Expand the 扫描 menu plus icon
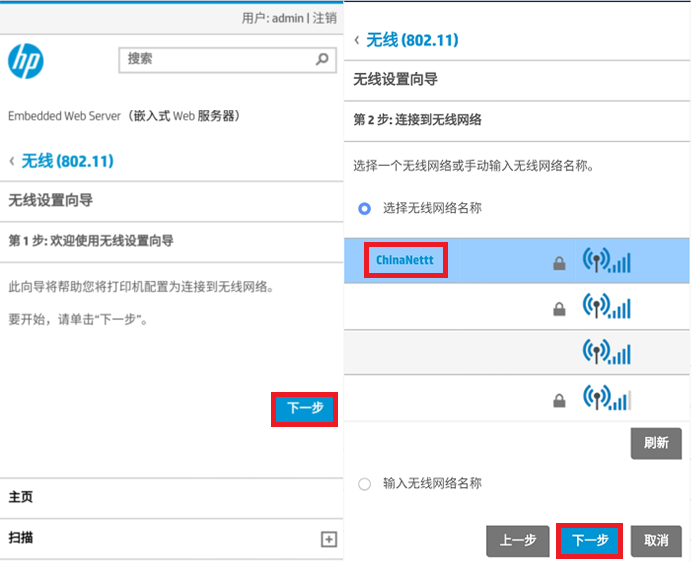The width and height of the screenshot is (691, 562). point(329,539)
